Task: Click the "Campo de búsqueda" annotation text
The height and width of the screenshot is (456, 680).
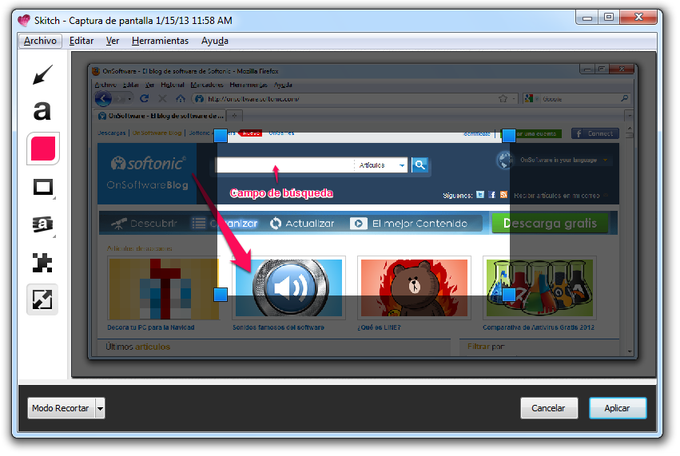Action: coord(281,193)
